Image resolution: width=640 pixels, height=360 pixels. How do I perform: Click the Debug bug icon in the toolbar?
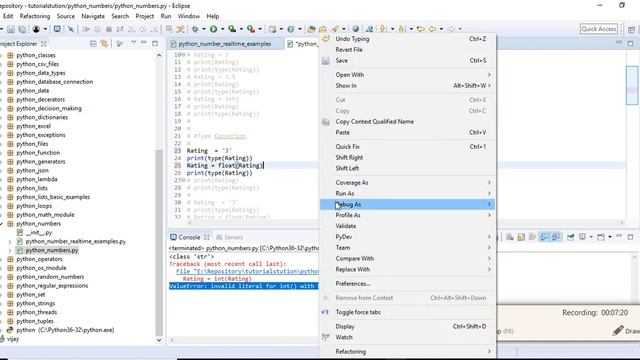(x=195, y=29)
